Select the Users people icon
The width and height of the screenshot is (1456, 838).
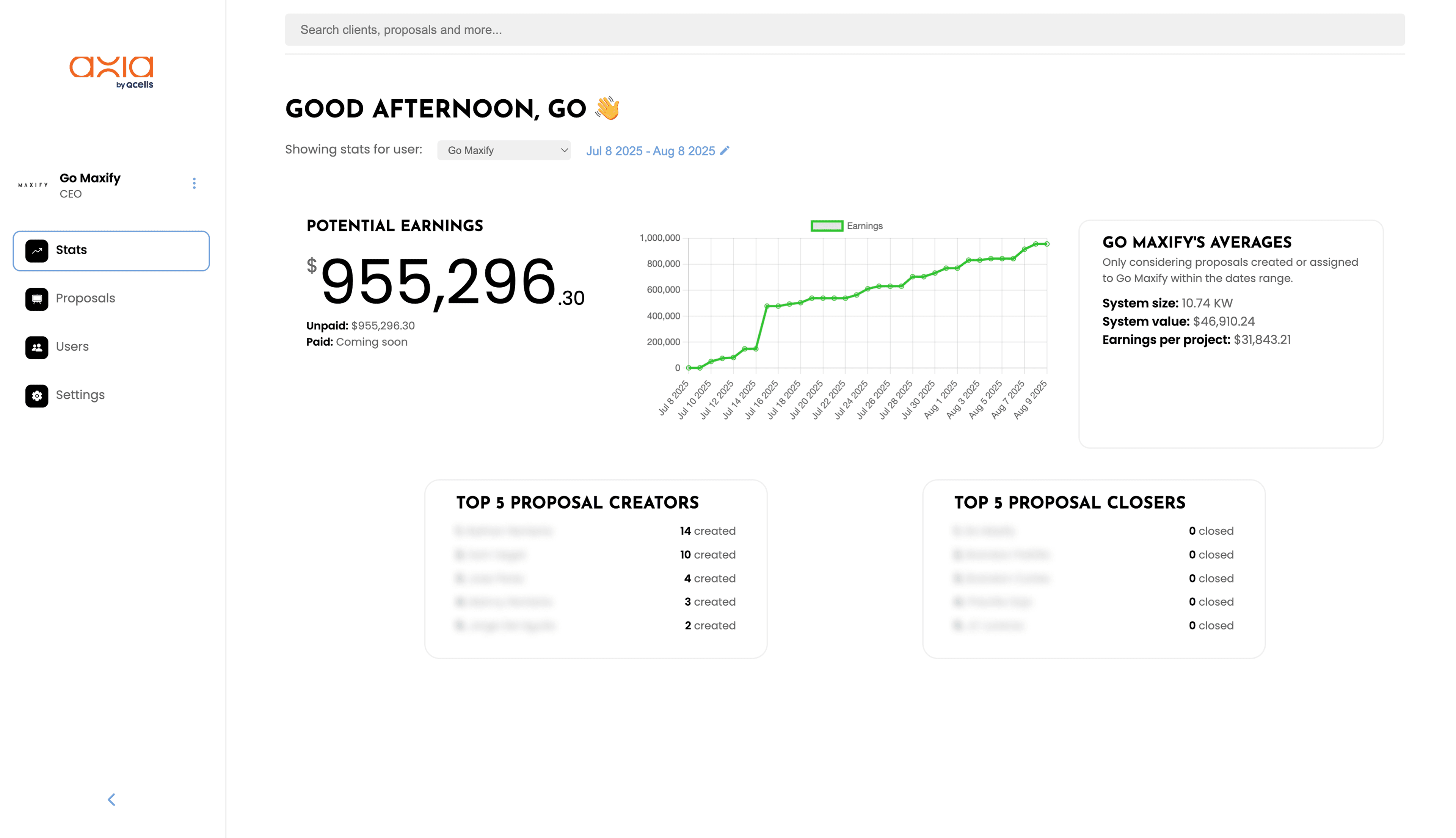coord(37,348)
